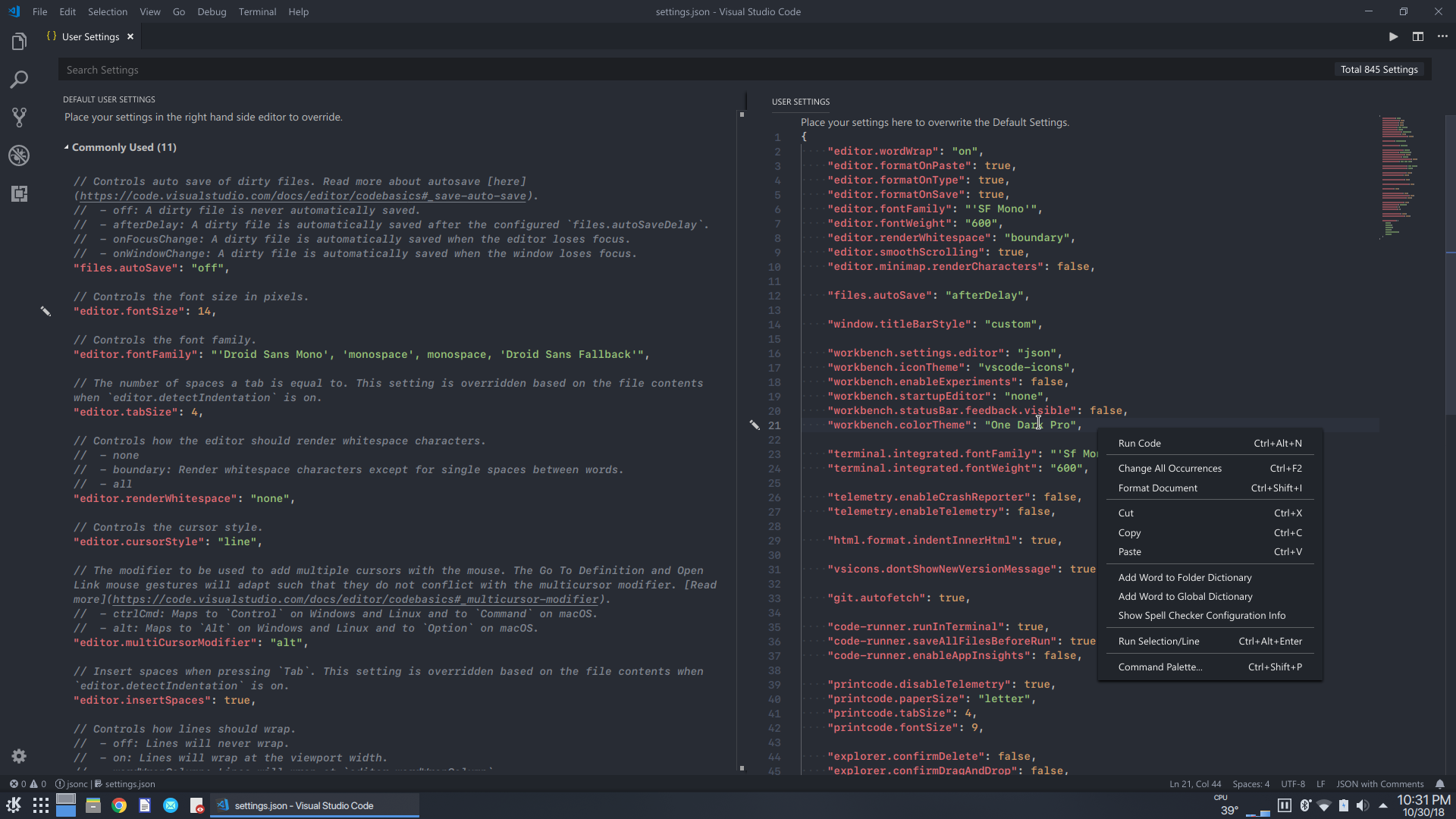Open the Manage gear icon
The image size is (1456, 819).
pyautogui.click(x=18, y=756)
